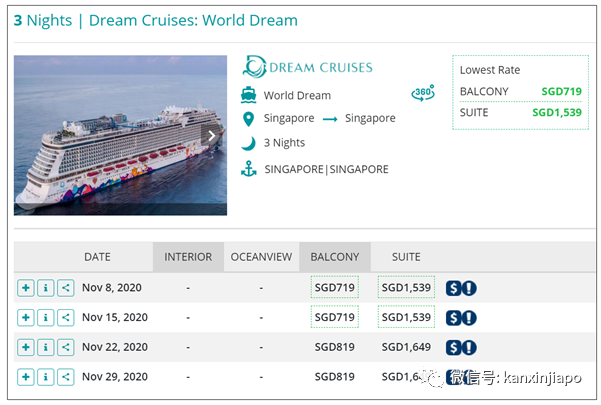Expand the Nov 22, 2020 sailing row
The height and width of the screenshot is (405, 601).
25,347
